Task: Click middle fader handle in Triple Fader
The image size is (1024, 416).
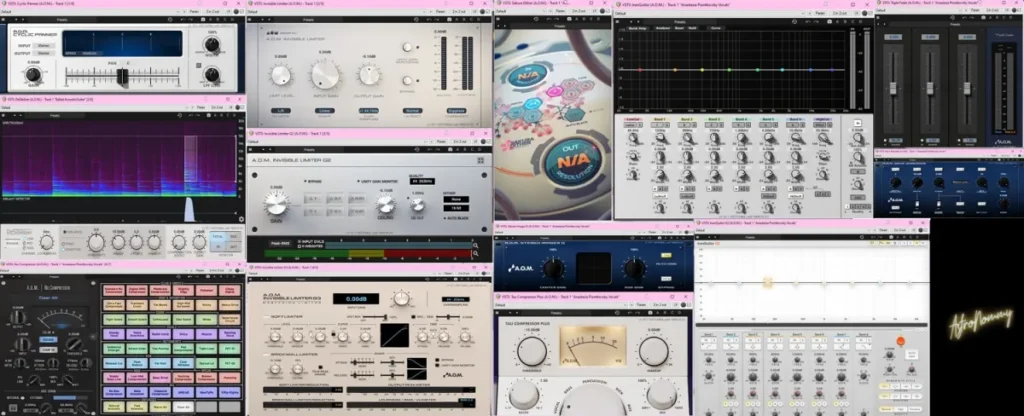Action: click(x=929, y=88)
